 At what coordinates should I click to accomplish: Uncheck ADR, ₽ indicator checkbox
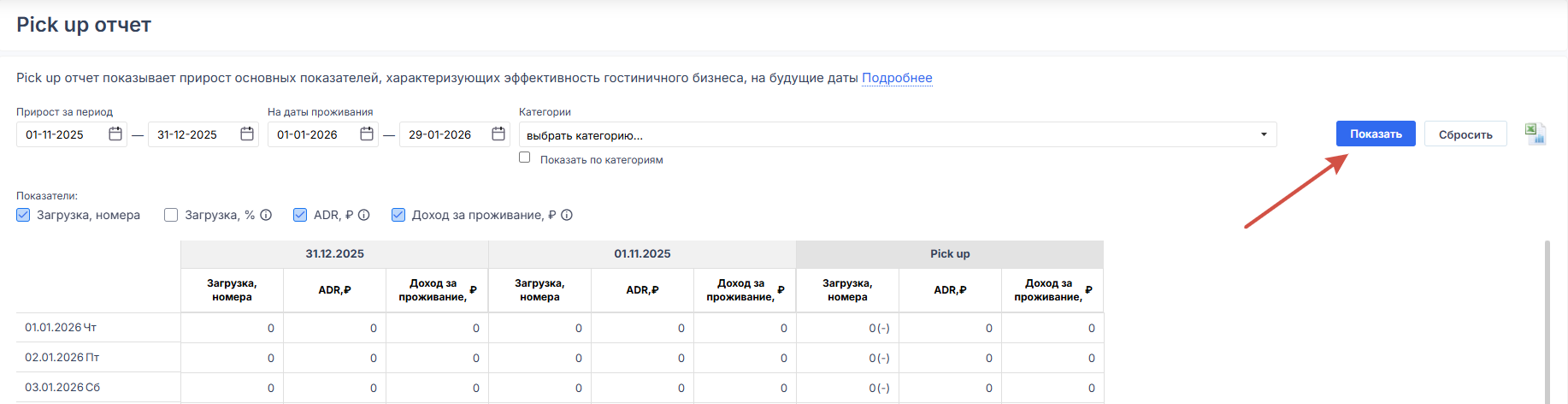(300, 215)
